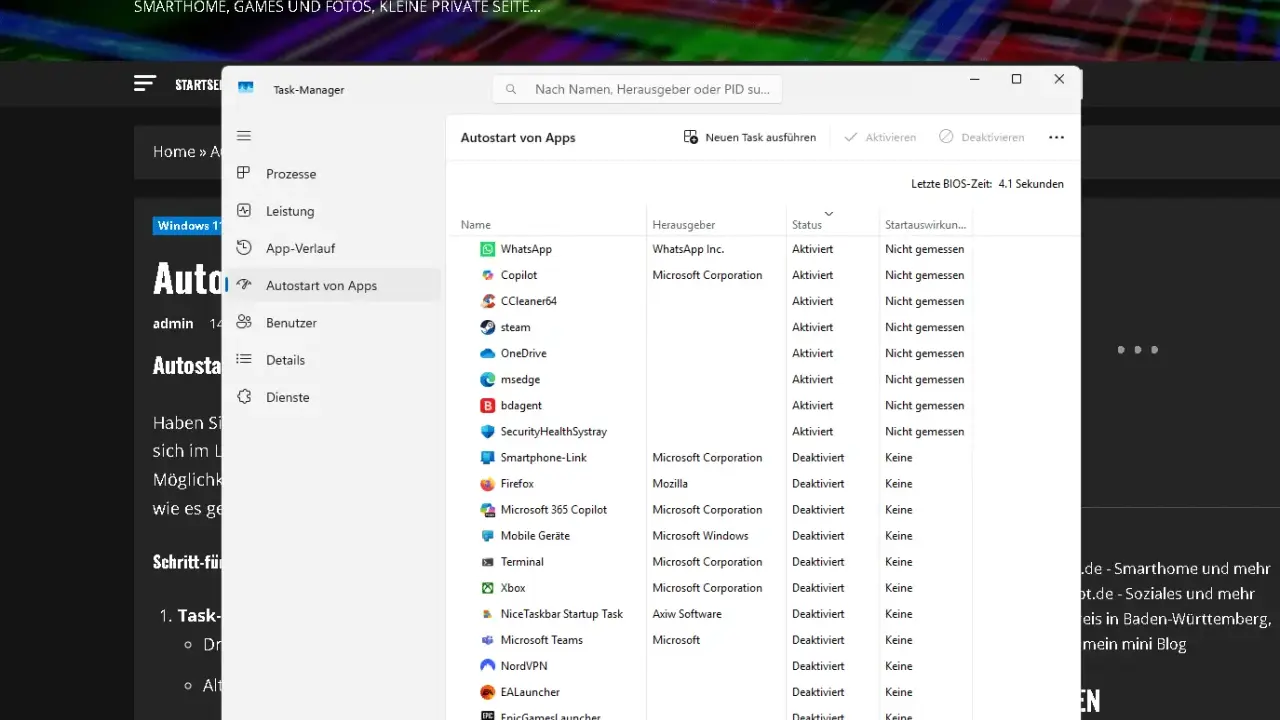Viewport: 1280px width, 720px height.
Task: Click the admin author link on website
Action: 173,324
